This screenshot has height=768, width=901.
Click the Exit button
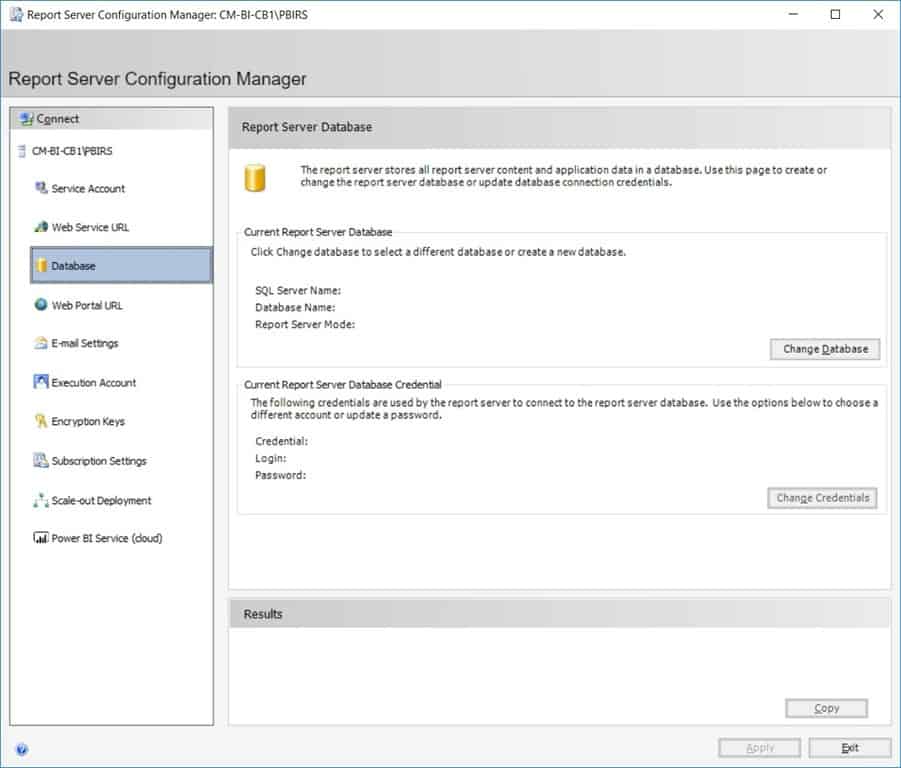tap(850, 748)
